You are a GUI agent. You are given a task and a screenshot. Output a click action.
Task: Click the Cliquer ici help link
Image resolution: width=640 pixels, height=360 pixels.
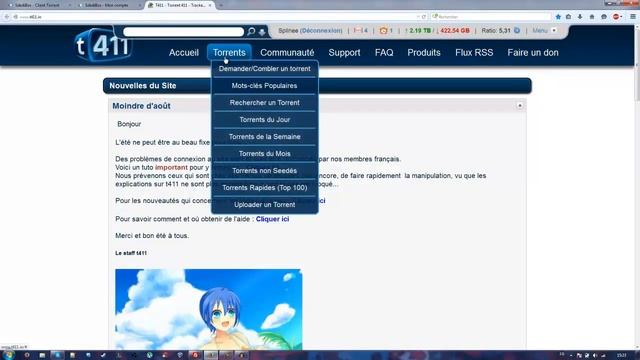click(272, 219)
